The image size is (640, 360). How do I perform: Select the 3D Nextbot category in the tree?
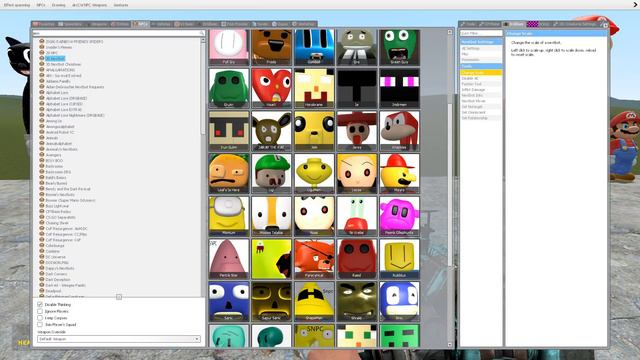pyautogui.click(x=55, y=58)
